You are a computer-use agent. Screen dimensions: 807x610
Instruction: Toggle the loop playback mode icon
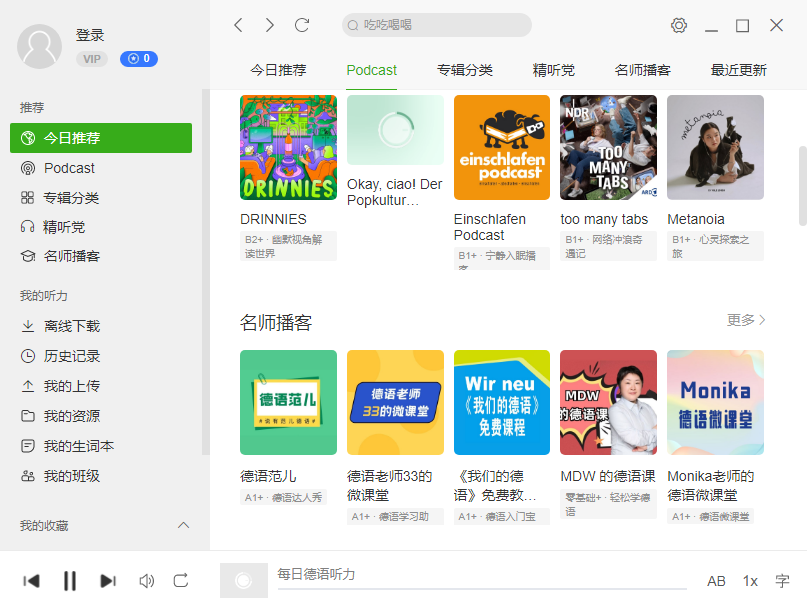(x=181, y=581)
